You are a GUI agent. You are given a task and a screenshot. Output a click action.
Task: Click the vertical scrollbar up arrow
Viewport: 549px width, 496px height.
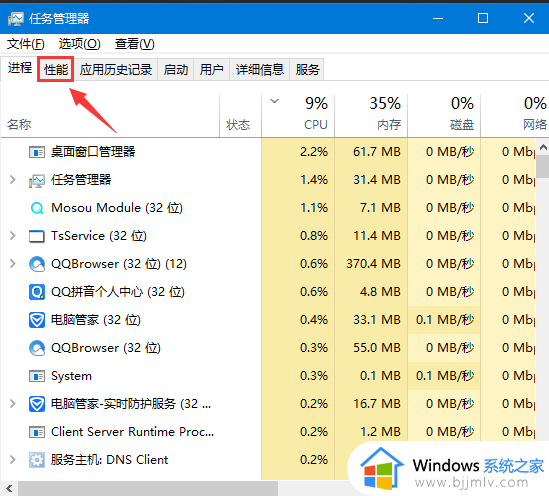tap(542, 148)
